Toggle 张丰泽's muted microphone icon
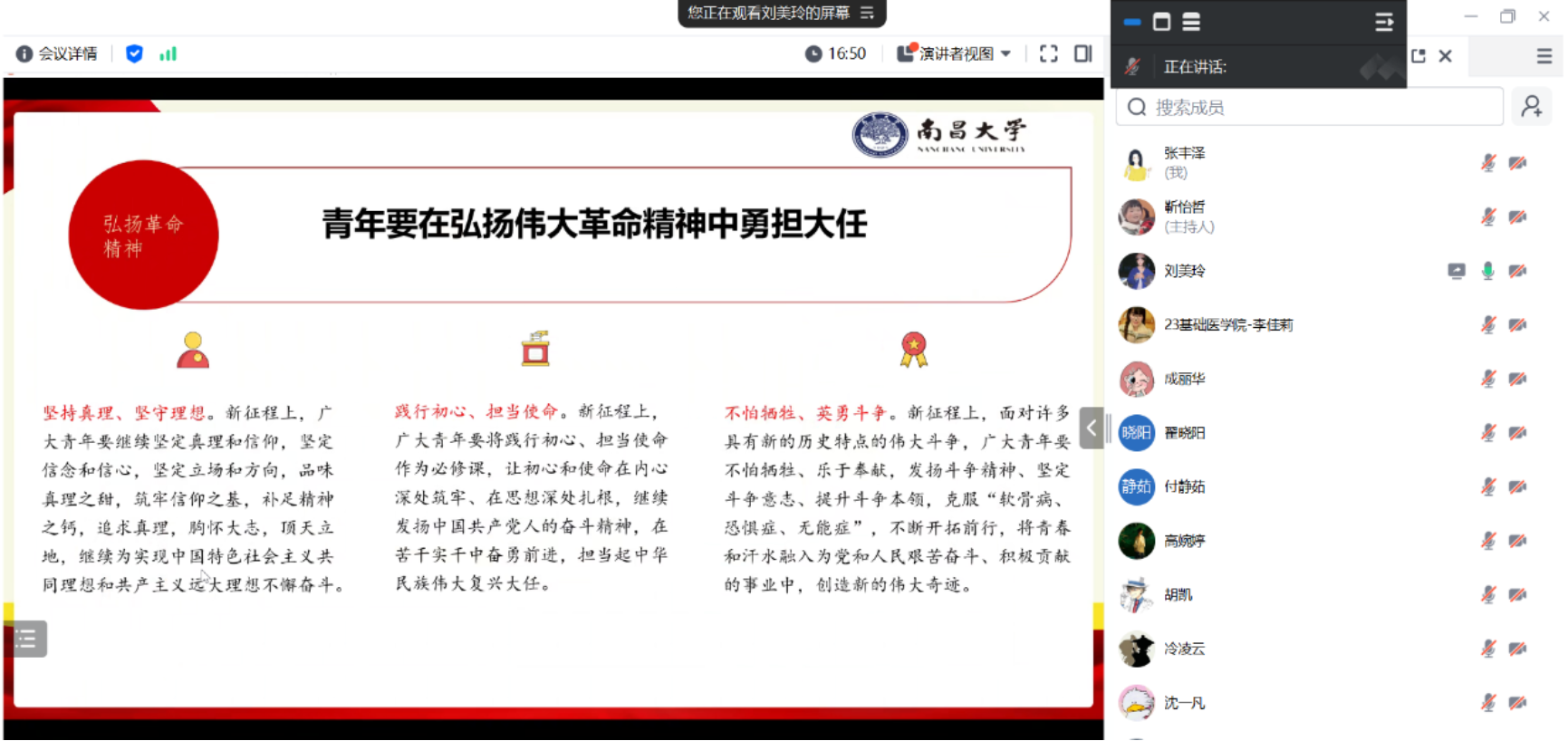This screenshot has width=1568, height=741. (1487, 163)
